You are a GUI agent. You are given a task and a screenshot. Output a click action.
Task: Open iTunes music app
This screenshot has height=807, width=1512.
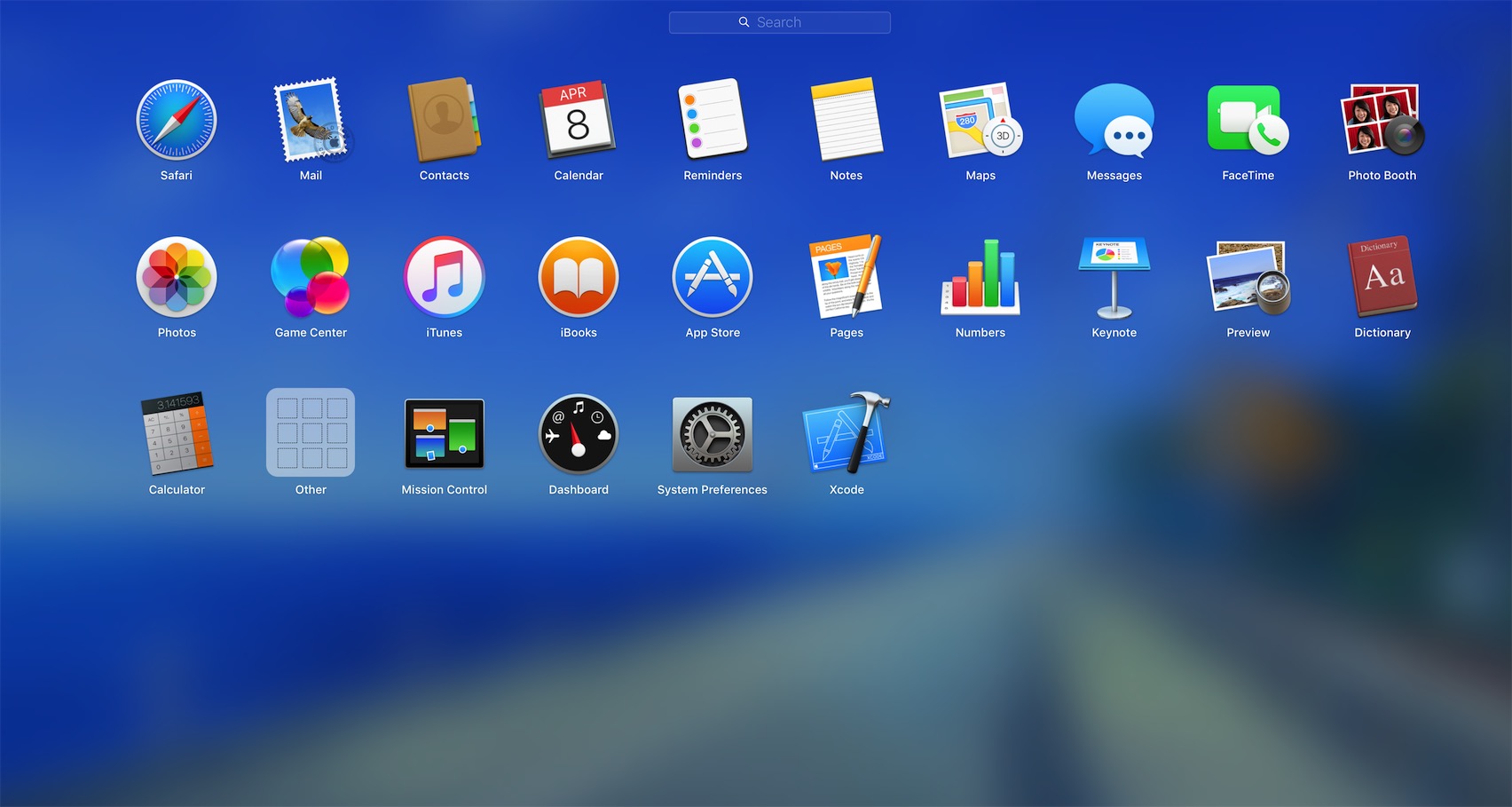444,277
